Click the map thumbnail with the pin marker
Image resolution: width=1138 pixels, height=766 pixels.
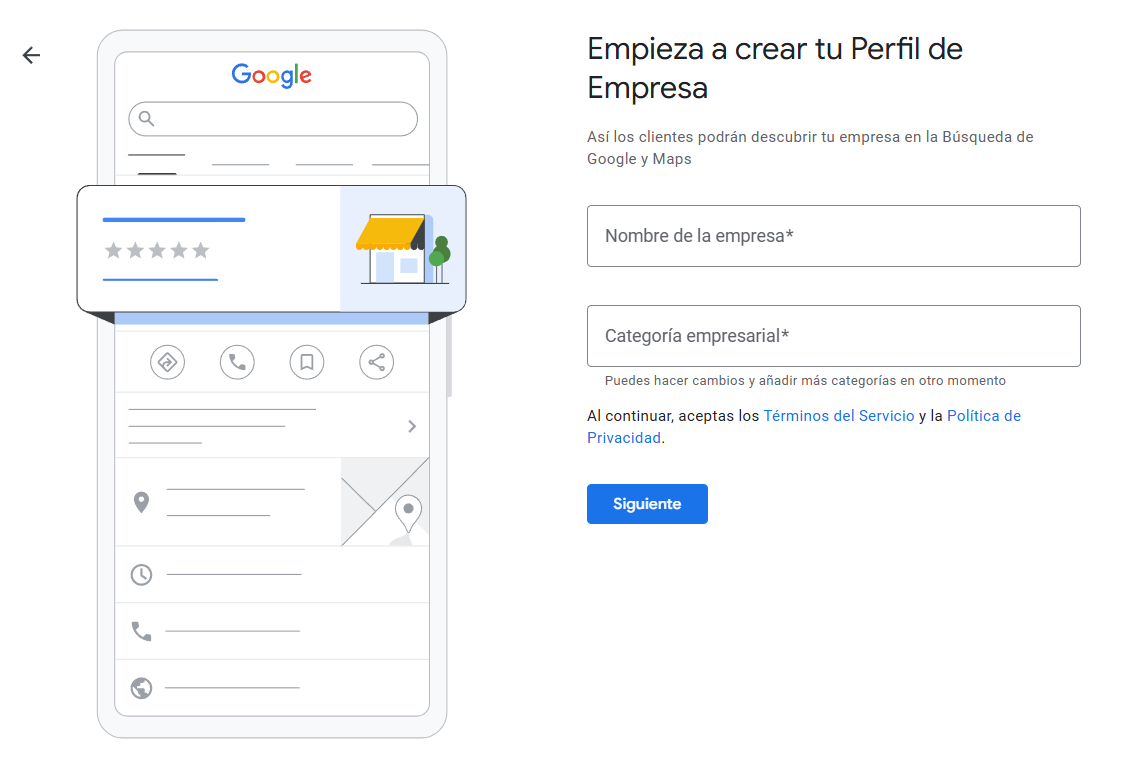click(x=385, y=502)
